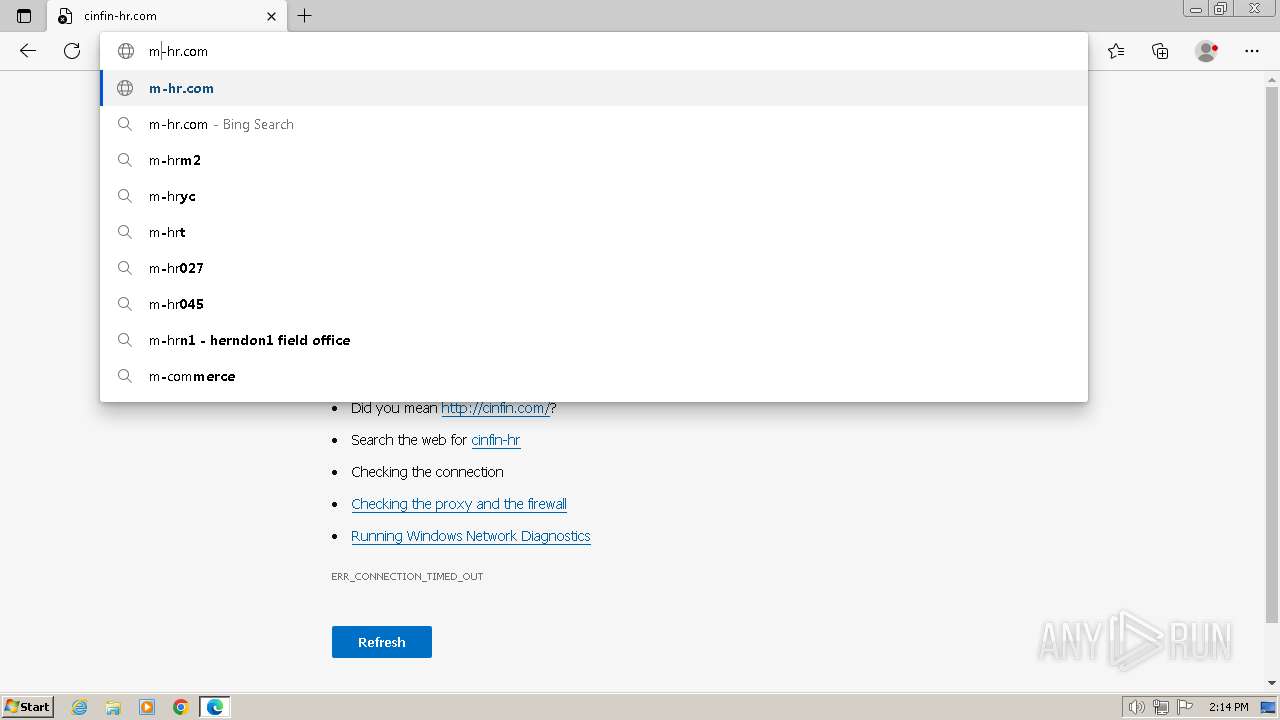Open a new tab with plus icon
The image size is (1280, 720).
(x=305, y=16)
